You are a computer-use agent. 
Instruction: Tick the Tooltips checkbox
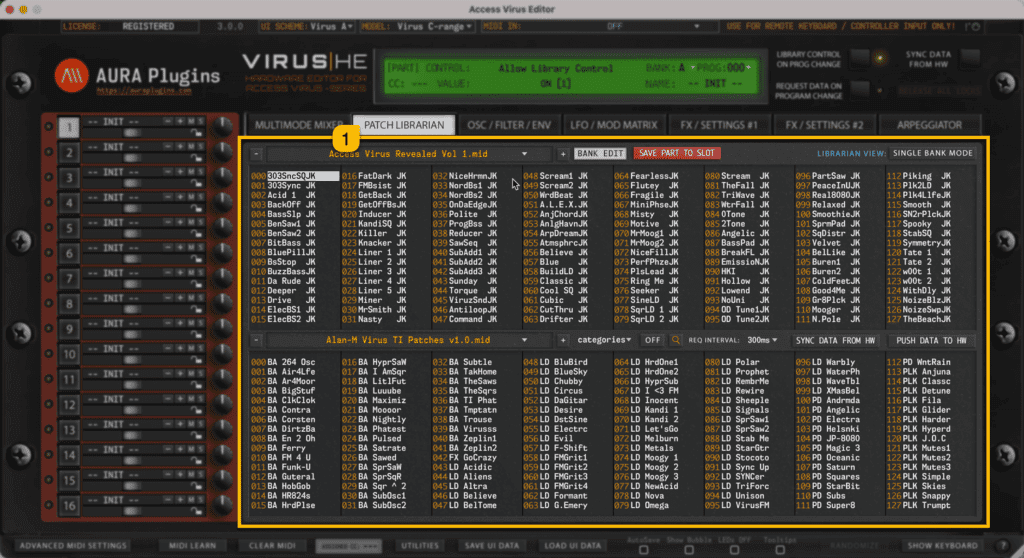(779, 550)
